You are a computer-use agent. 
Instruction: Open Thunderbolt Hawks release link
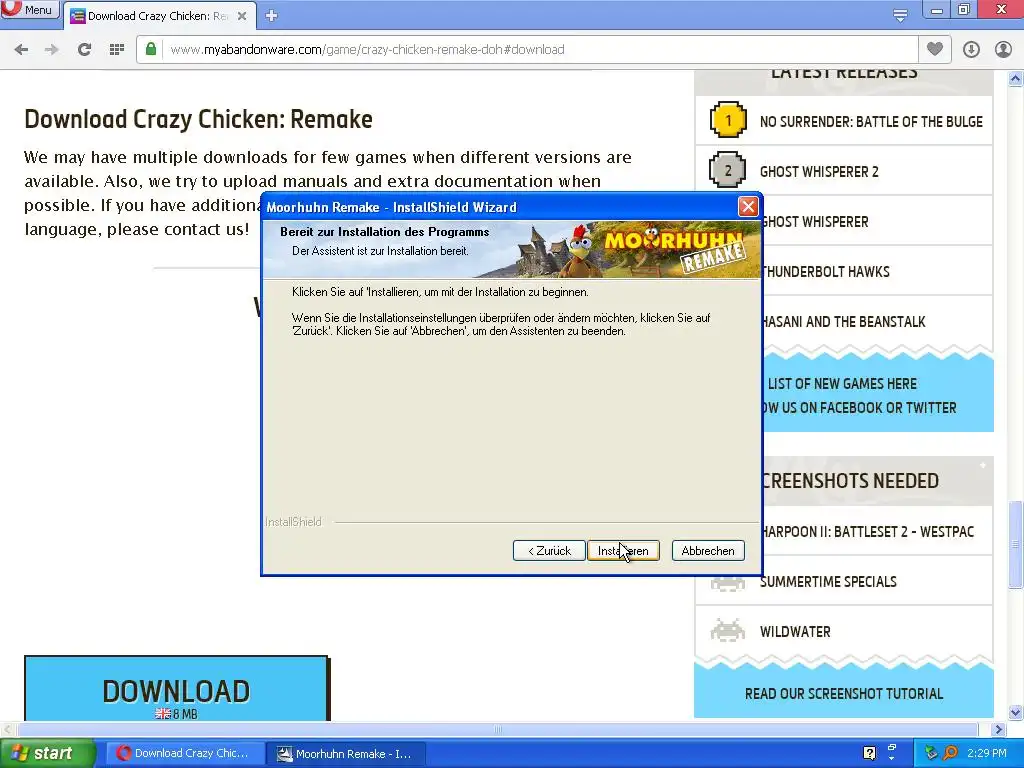(x=826, y=272)
